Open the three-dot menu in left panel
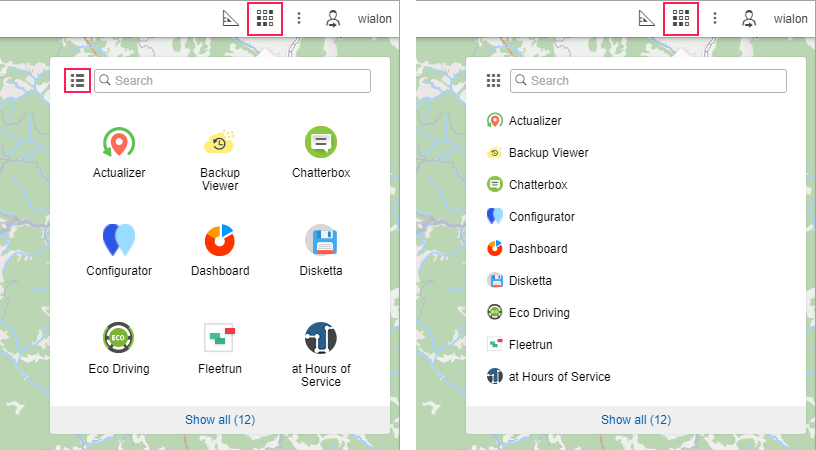The height and width of the screenshot is (450, 816). (x=299, y=19)
